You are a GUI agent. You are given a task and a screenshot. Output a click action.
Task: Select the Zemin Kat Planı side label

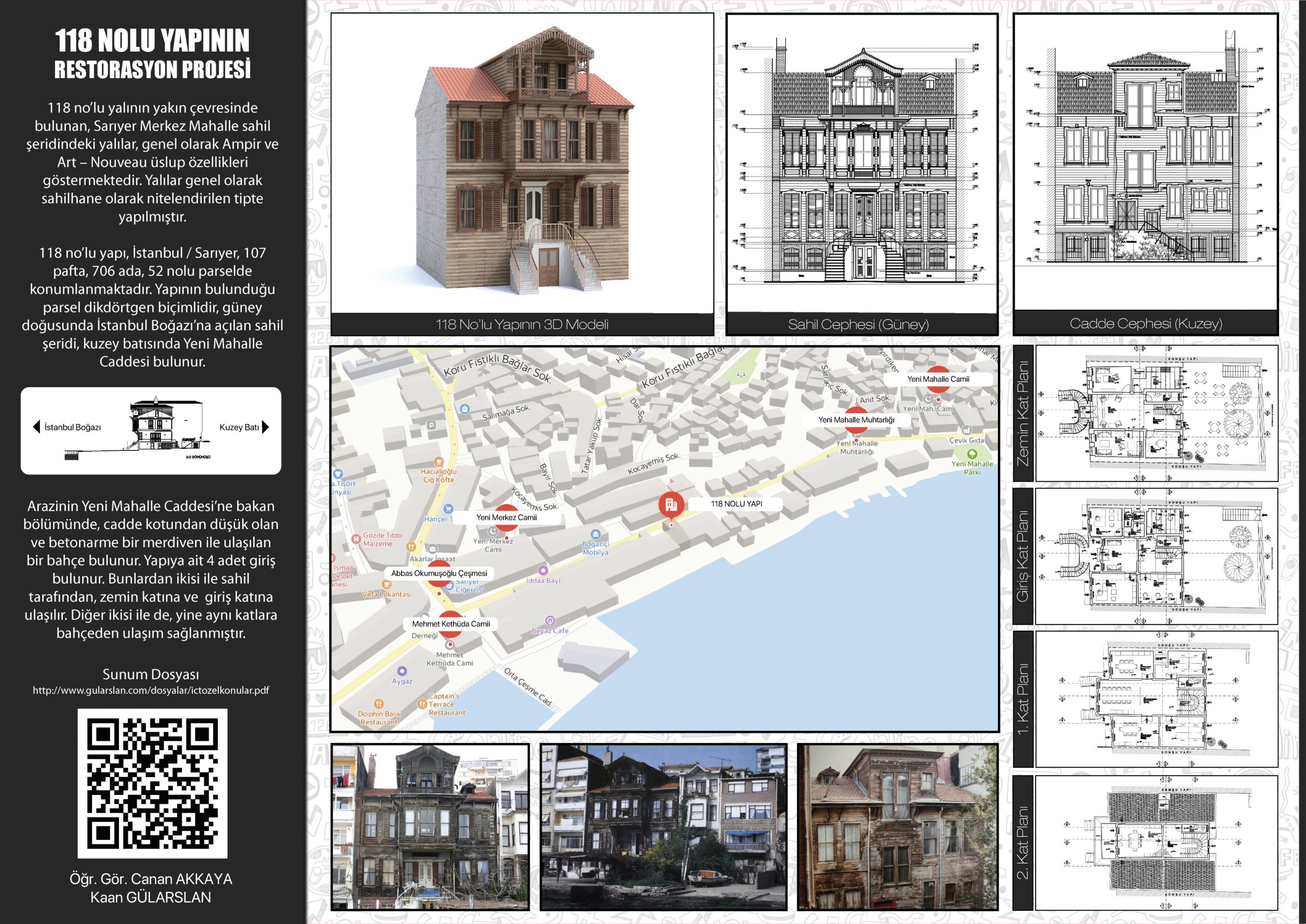click(x=1023, y=414)
